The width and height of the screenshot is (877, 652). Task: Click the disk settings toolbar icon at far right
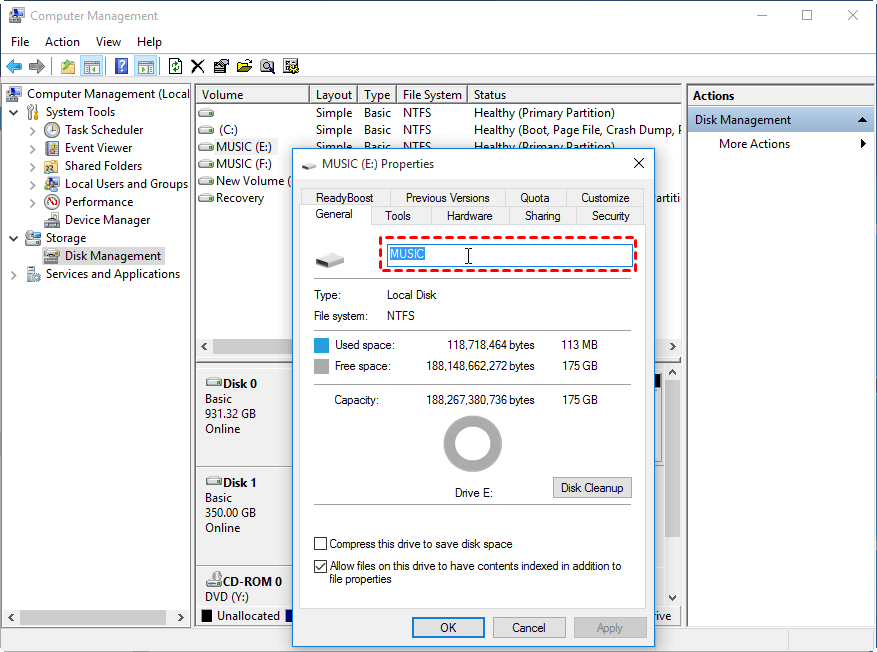[x=291, y=67]
